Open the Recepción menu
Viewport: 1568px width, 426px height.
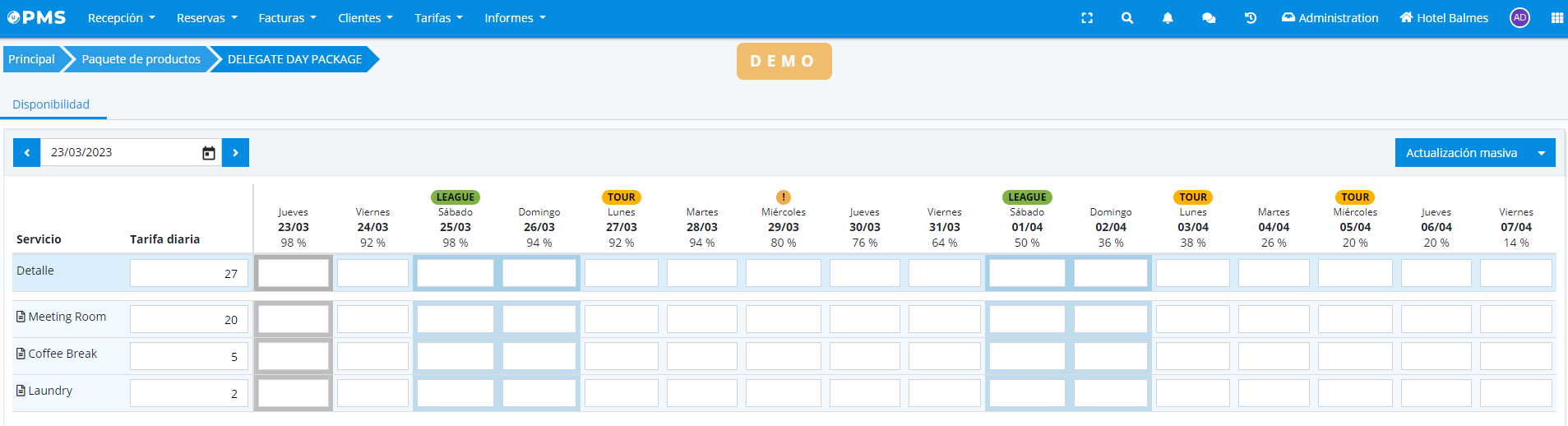[x=121, y=18]
